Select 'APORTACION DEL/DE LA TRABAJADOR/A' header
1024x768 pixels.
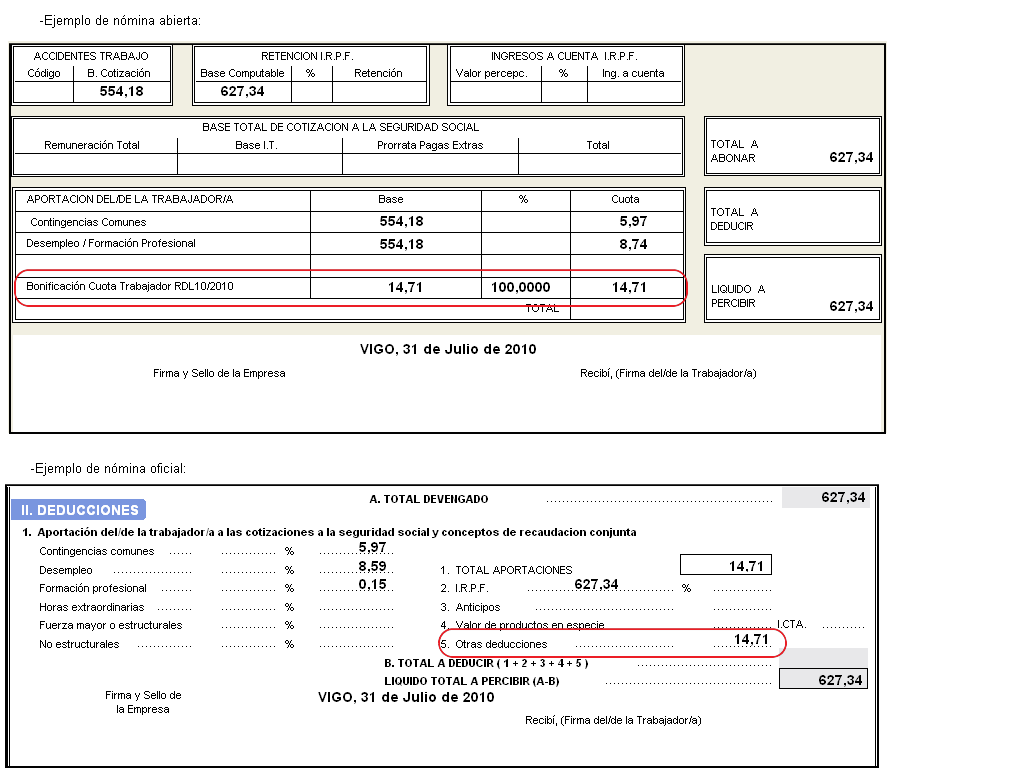(x=129, y=199)
